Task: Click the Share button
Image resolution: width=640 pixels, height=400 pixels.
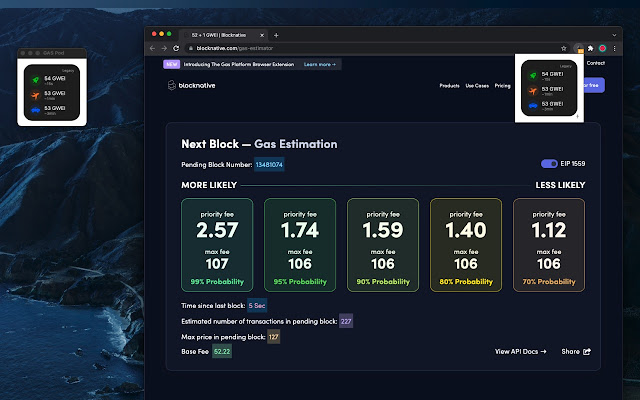Action: click(x=576, y=351)
